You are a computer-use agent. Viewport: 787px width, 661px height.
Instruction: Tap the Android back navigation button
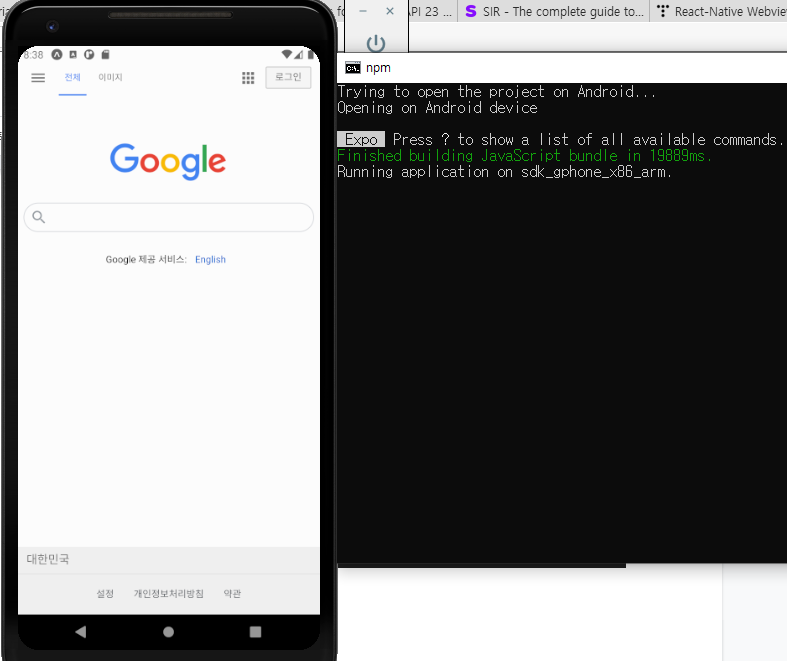point(81,631)
